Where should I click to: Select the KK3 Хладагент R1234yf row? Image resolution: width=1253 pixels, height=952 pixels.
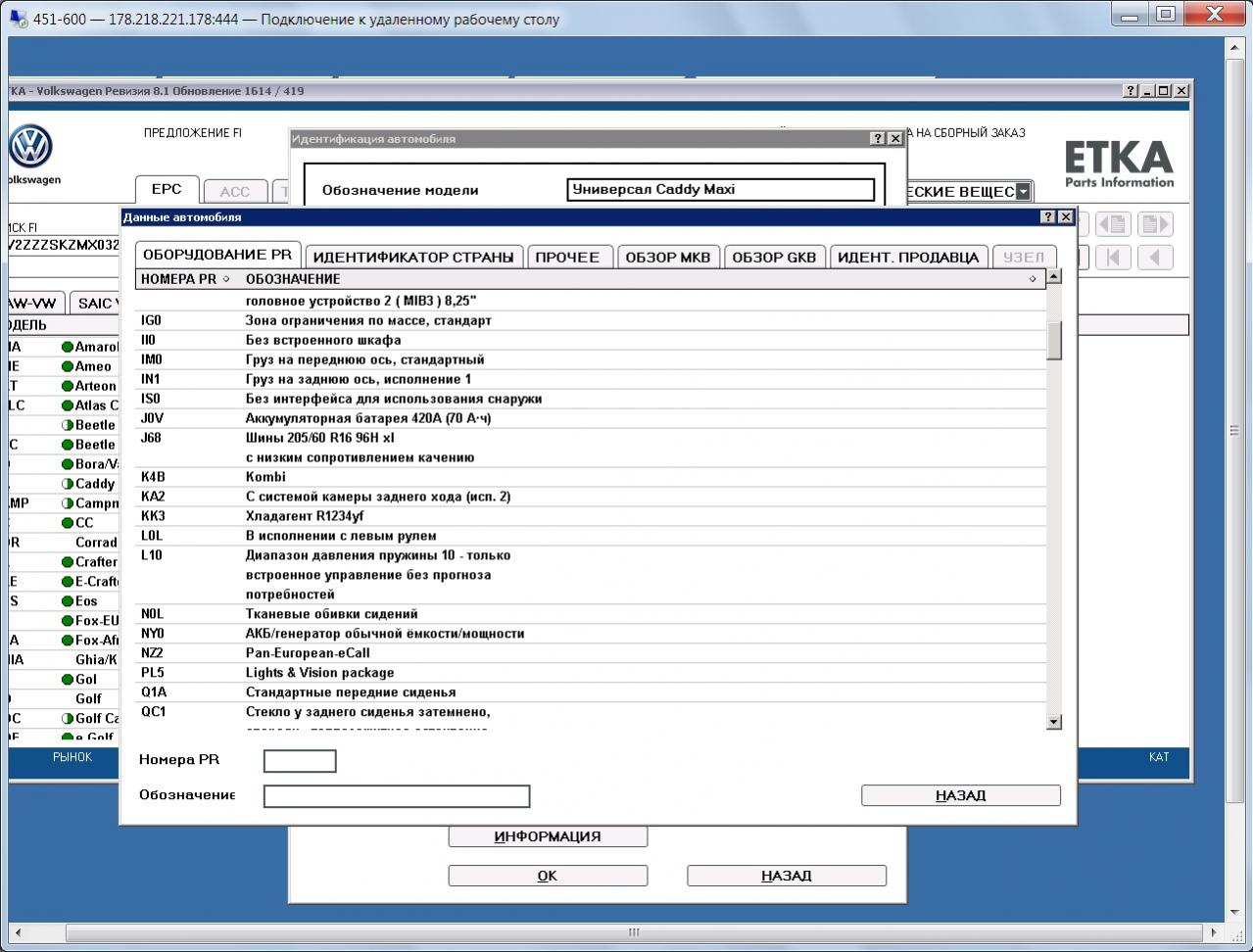(x=591, y=516)
